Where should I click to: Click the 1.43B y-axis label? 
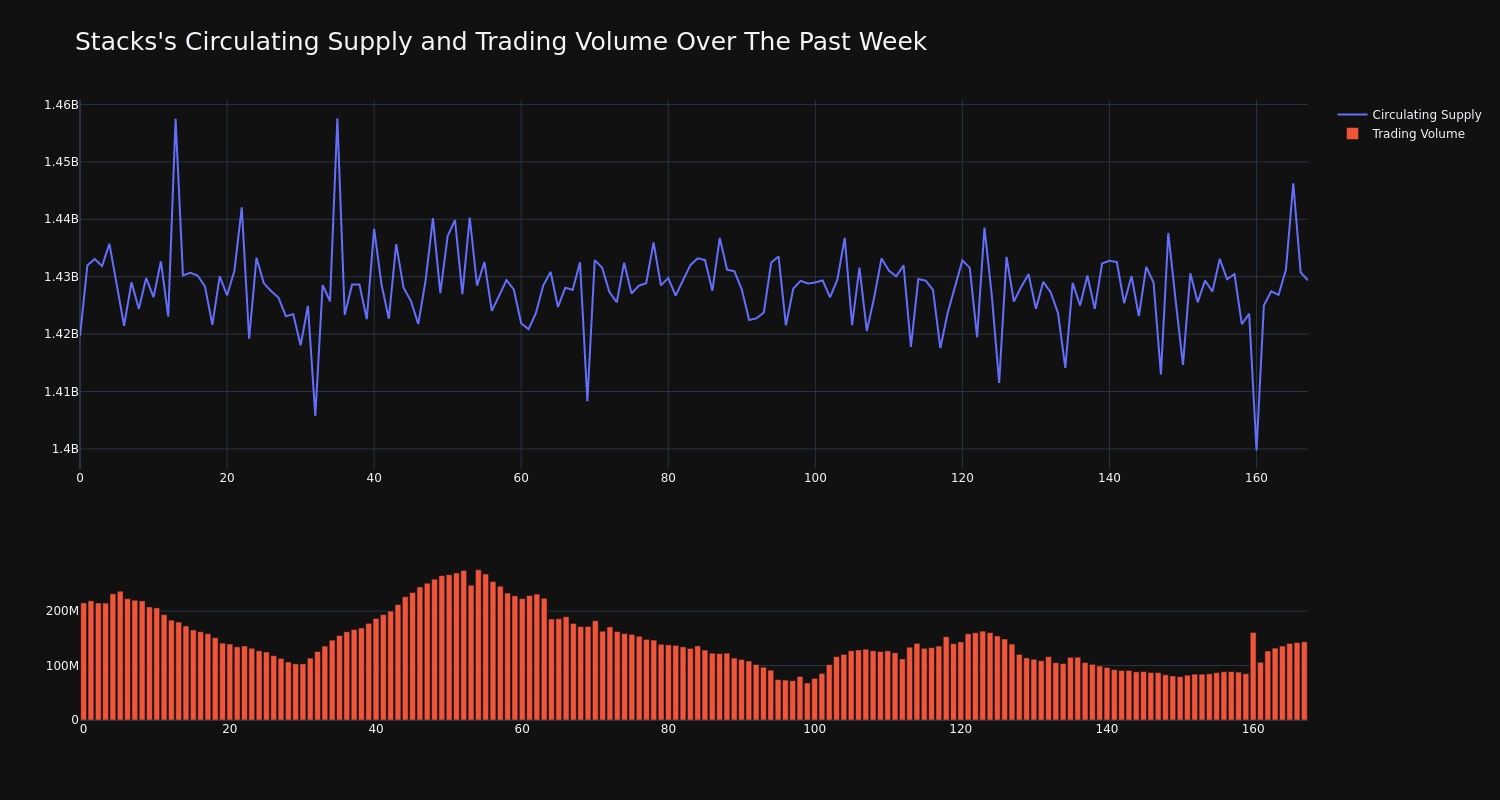point(61,277)
